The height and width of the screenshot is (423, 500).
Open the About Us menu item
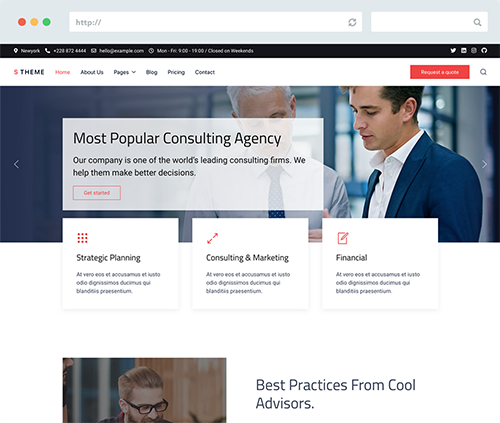[x=92, y=72]
